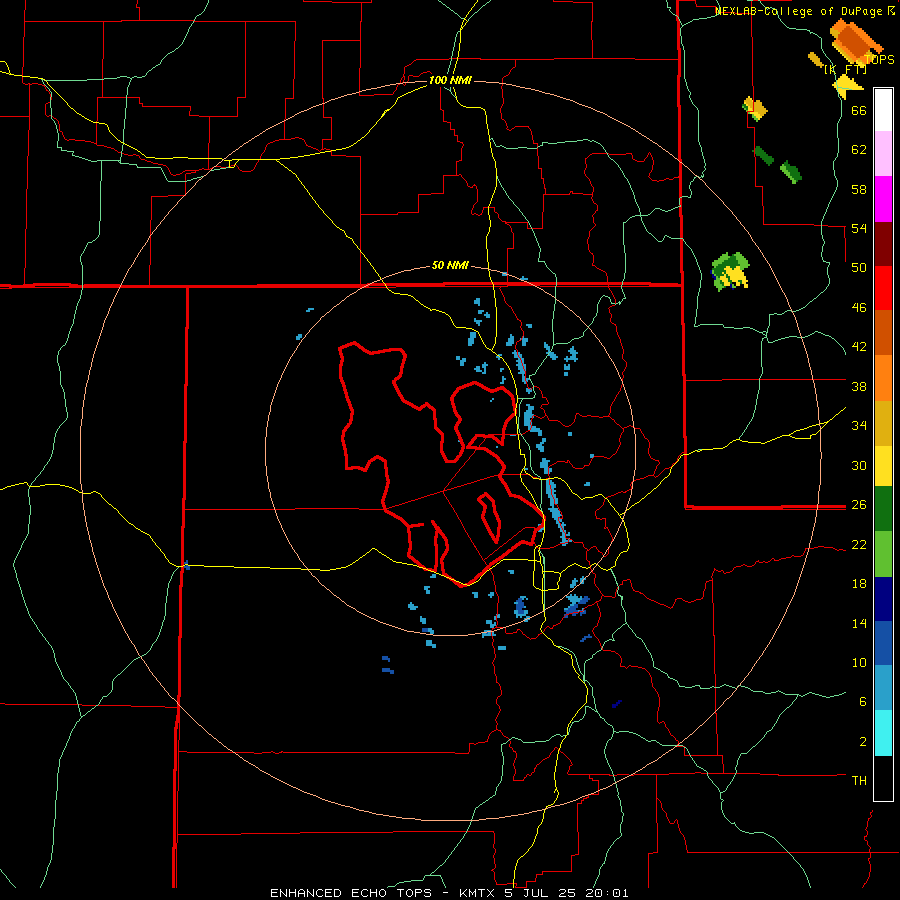Image resolution: width=900 pixels, height=900 pixels.
Task: Click the '38' legend value
Action: coord(859,386)
